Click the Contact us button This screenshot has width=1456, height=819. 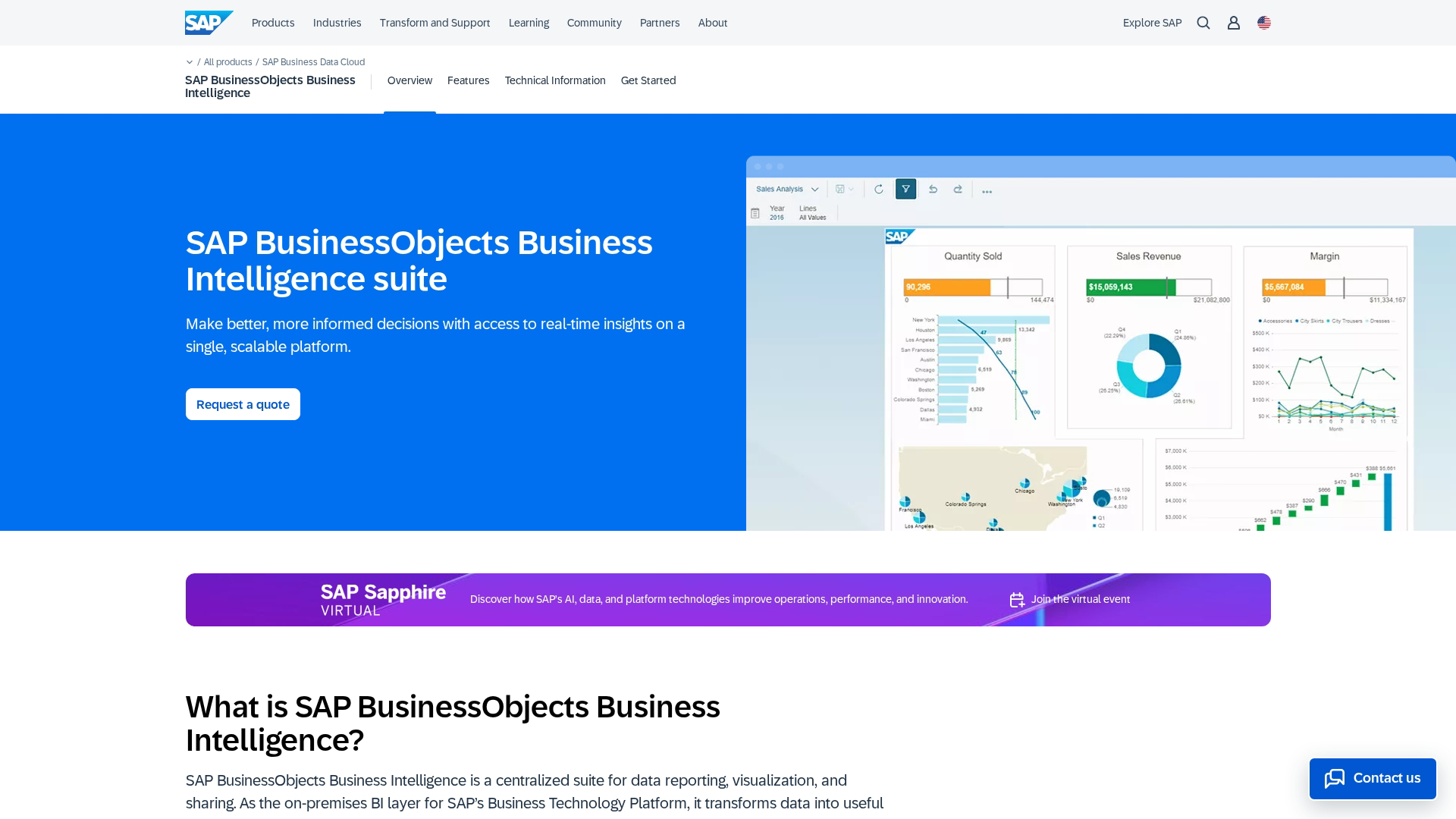point(1373,778)
